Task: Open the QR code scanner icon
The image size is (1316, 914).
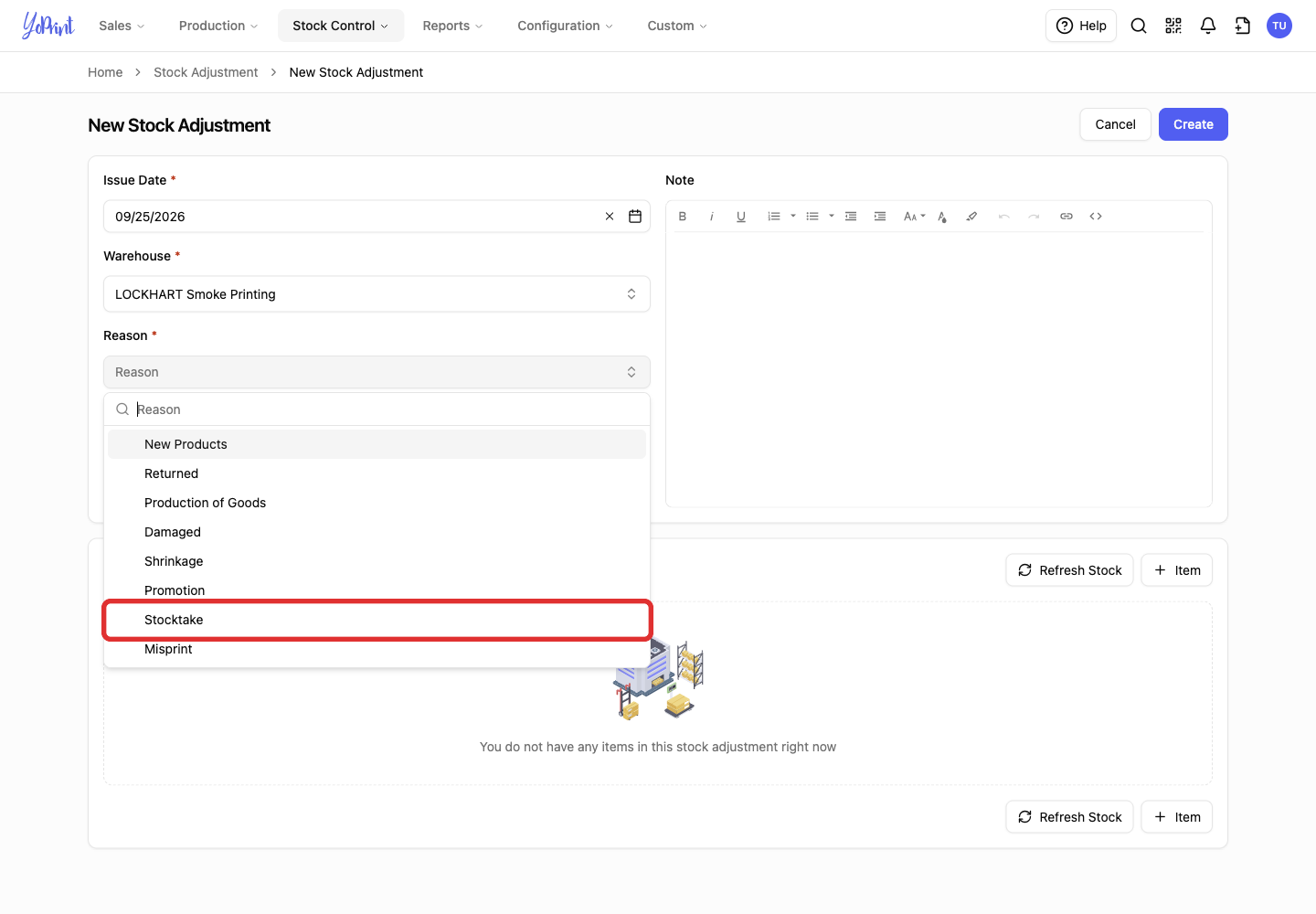Action: coord(1173,26)
